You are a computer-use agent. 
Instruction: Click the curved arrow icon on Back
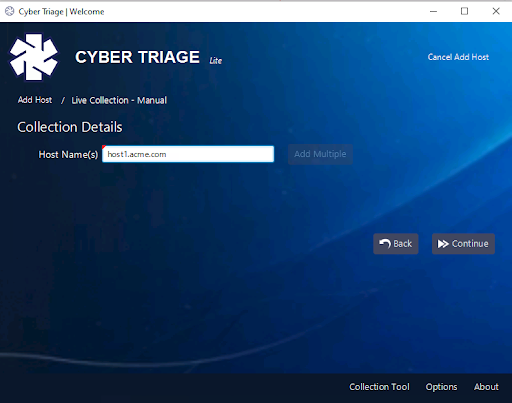(x=385, y=244)
